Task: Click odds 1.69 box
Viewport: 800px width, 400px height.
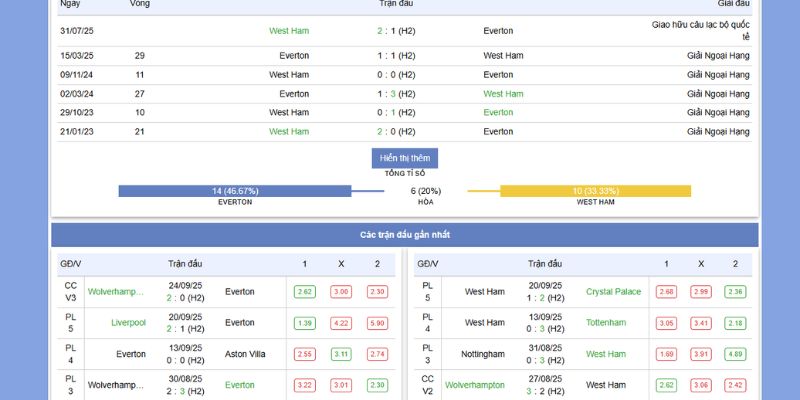Action: 666,355
